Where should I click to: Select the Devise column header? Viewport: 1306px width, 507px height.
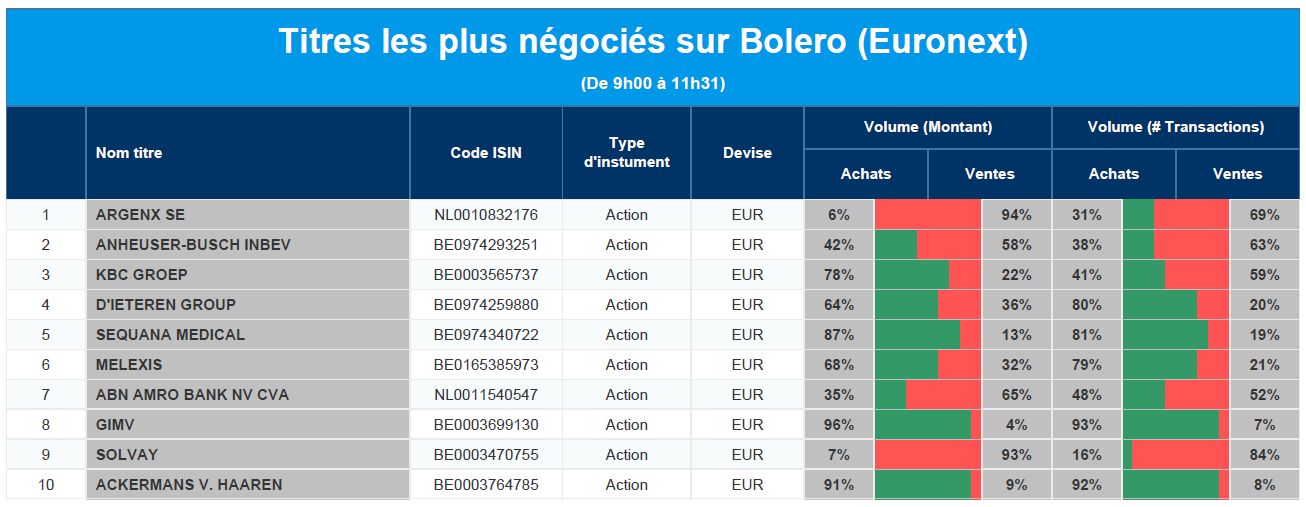747,153
